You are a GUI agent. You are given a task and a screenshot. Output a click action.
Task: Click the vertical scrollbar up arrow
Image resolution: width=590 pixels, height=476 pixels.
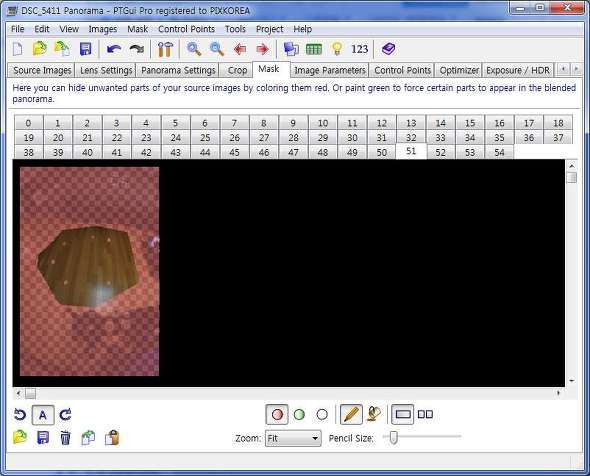pos(572,166)
